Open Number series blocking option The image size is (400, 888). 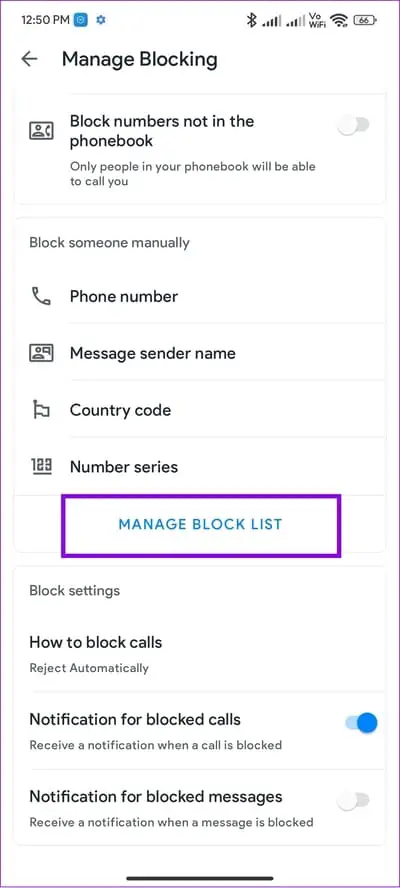[x=200, y=467]
